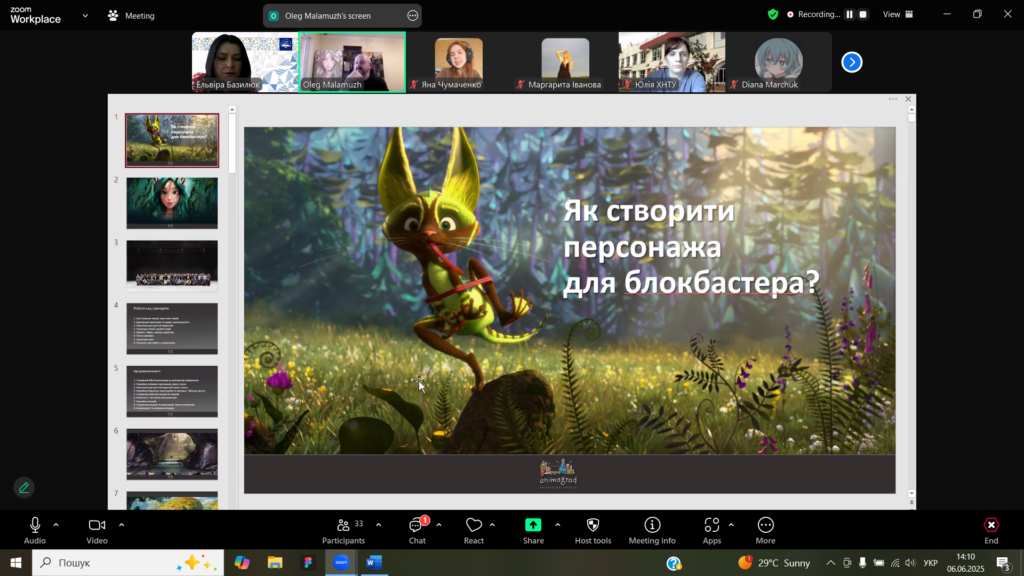Click the green encryption shield icon
The image size is (1024, 576).
773,14
